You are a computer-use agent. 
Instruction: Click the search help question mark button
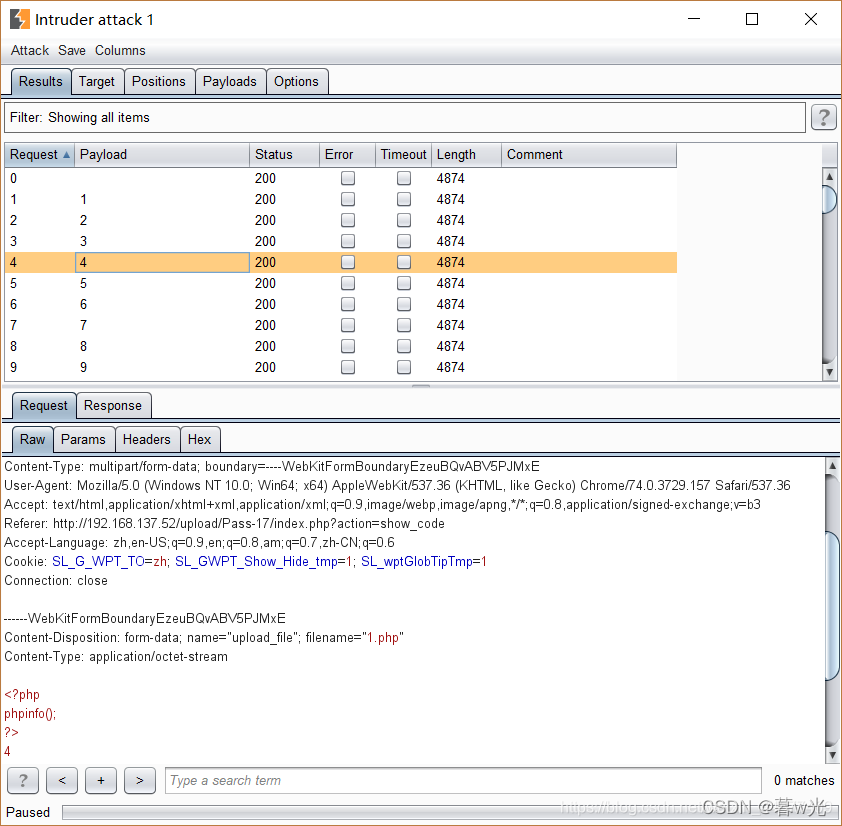pyautogui.click(x=23, y=780)
